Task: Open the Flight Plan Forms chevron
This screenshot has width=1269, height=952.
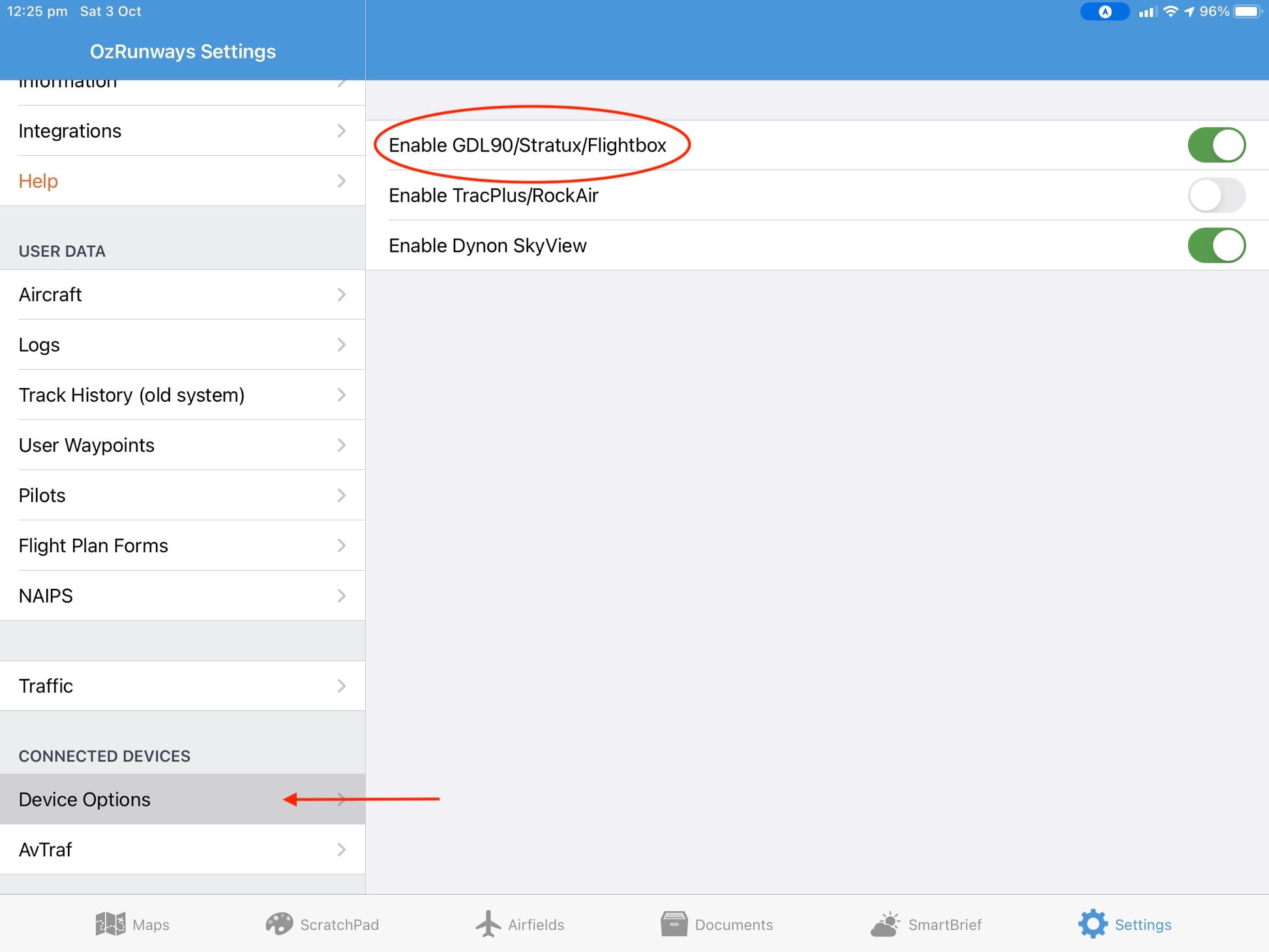Action: coord(341,545)
